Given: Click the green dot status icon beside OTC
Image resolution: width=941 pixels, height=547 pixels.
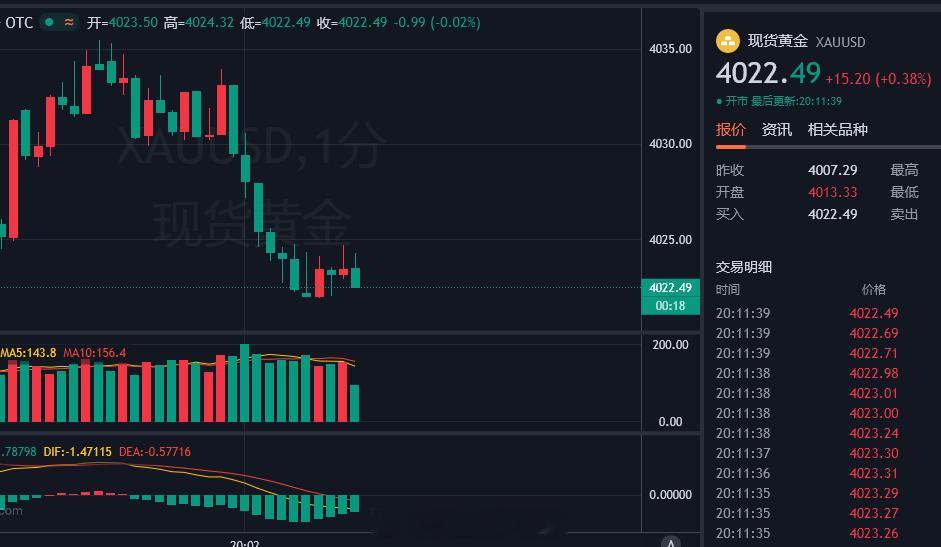Looking at the screenshot, I should point(49,22).
